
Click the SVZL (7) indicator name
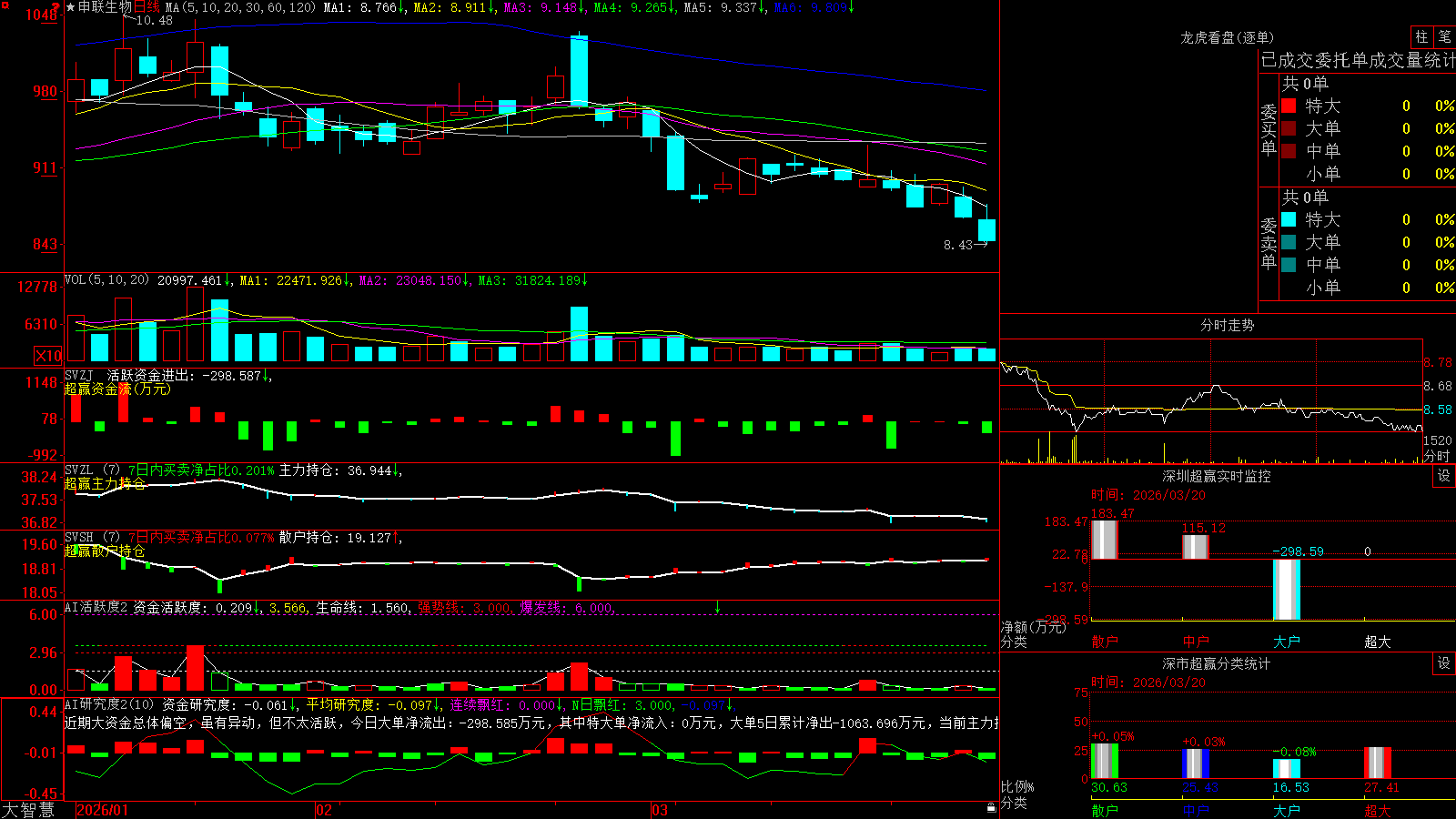click(93, 470)
